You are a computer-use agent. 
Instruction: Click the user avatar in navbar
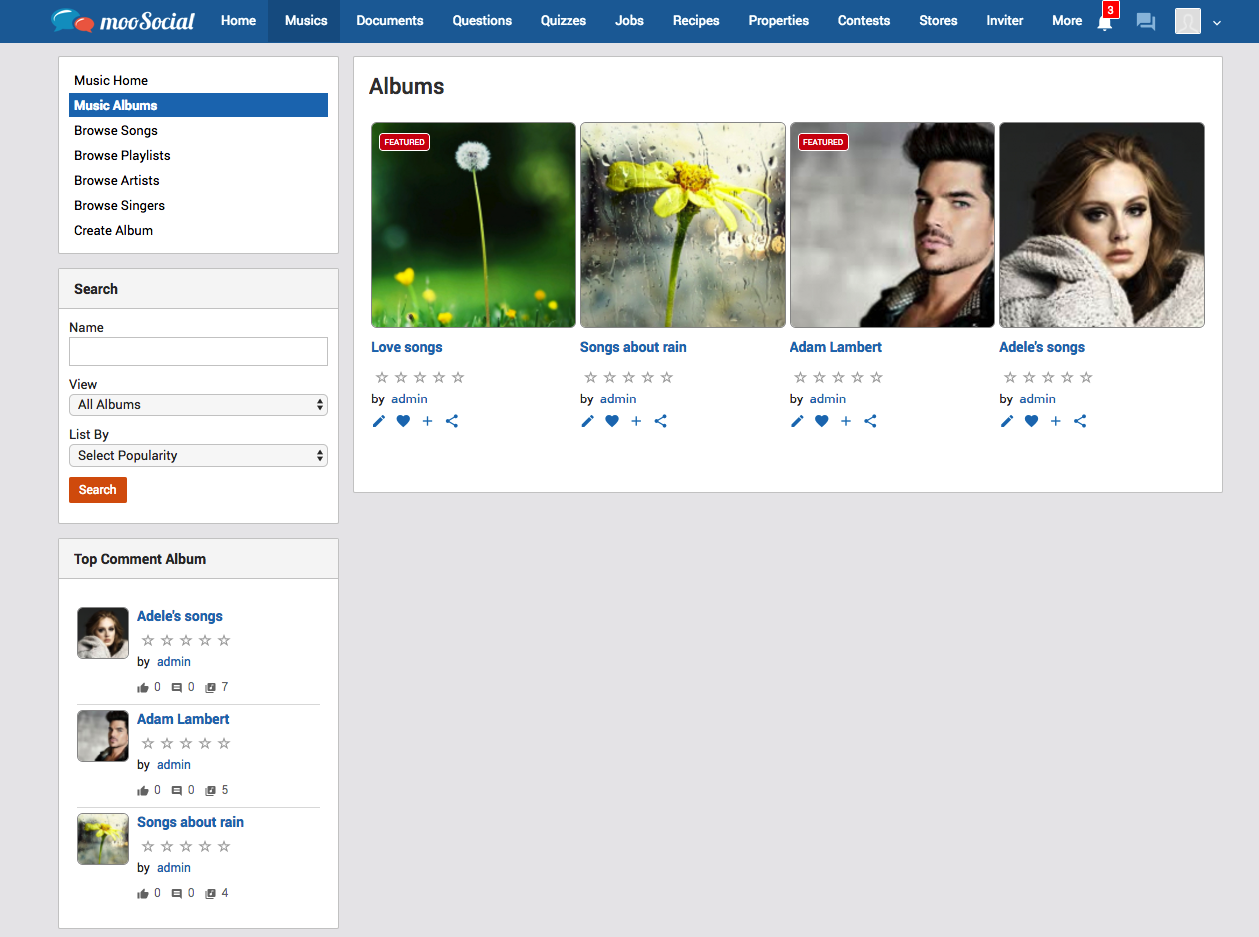point(1188,21)
